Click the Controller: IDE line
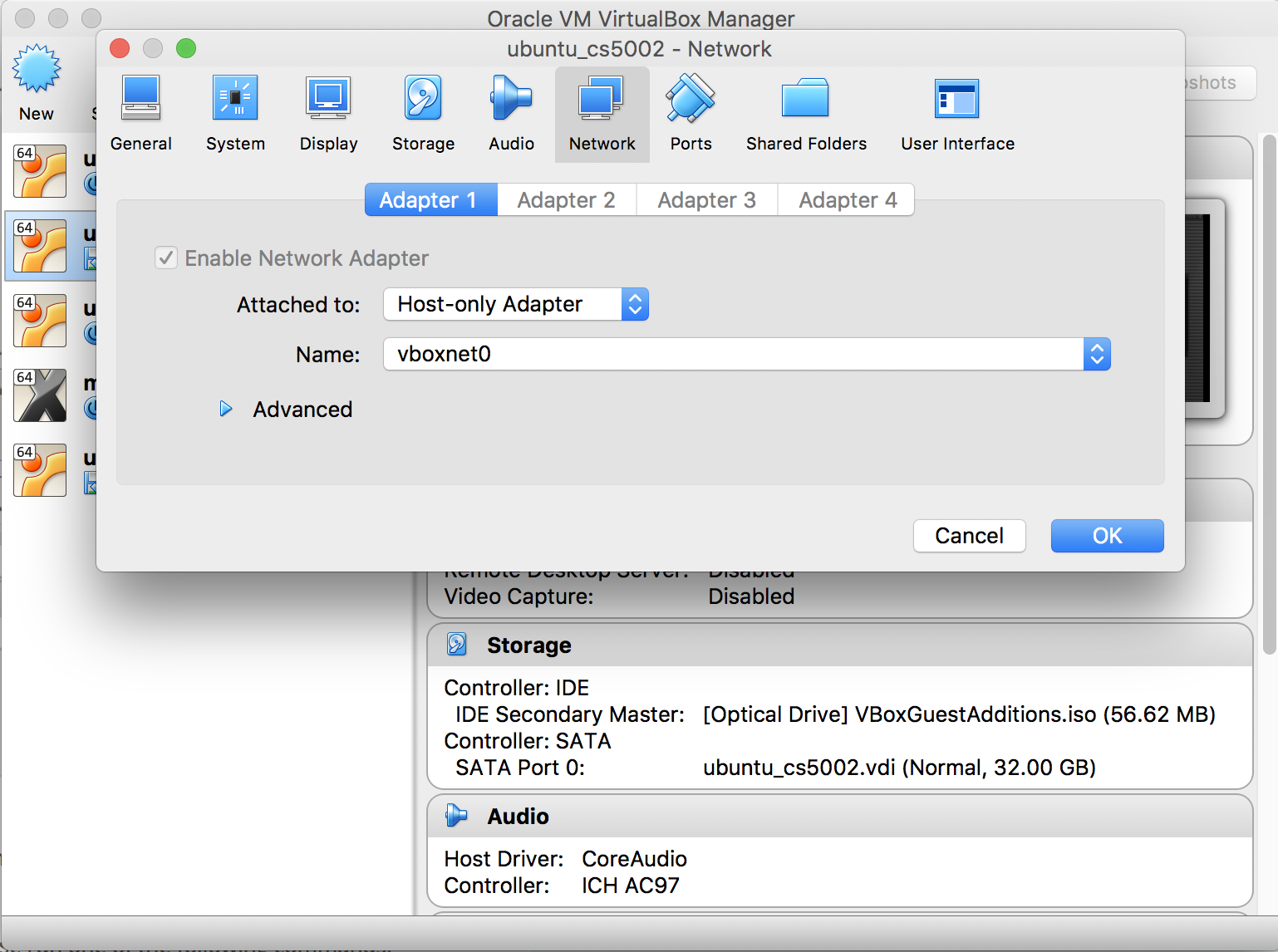The width and height of the screenshot is (1278, 952). tap(517, 688)
